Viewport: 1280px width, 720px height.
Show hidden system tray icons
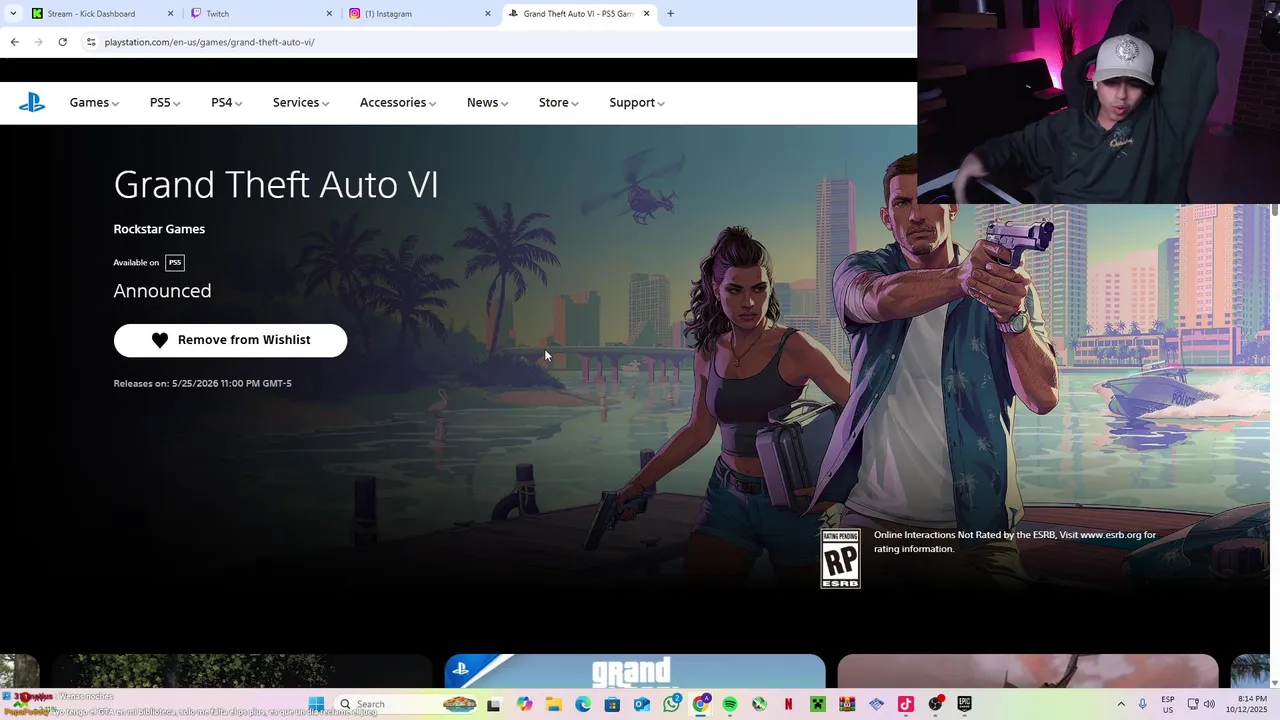(1120, 704)
